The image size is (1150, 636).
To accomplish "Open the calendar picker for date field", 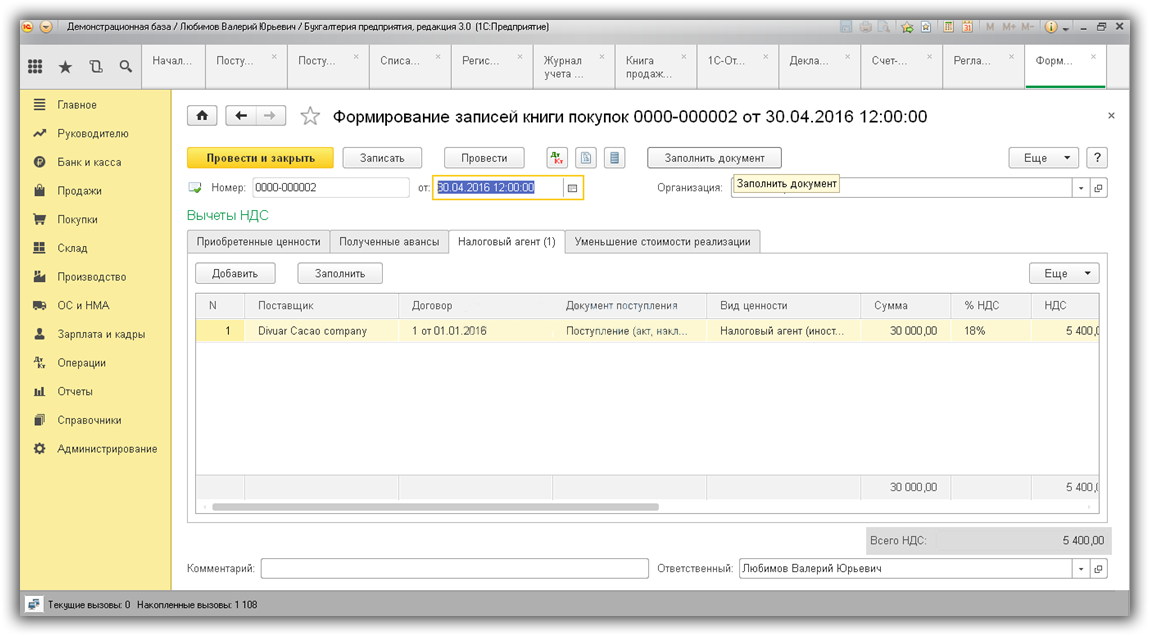I will click(x=572, y=188).
